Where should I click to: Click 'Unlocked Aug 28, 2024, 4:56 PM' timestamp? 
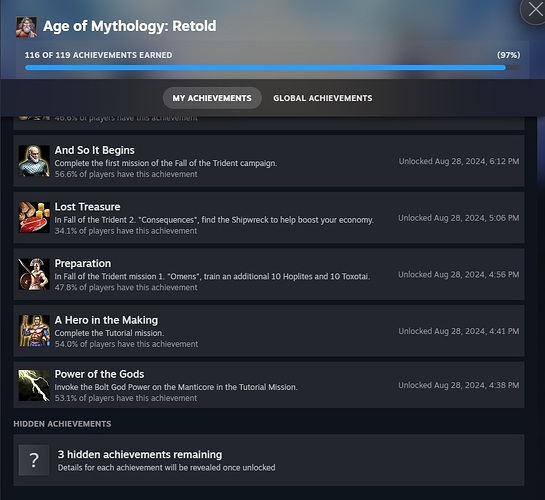(x=459, y=274)
